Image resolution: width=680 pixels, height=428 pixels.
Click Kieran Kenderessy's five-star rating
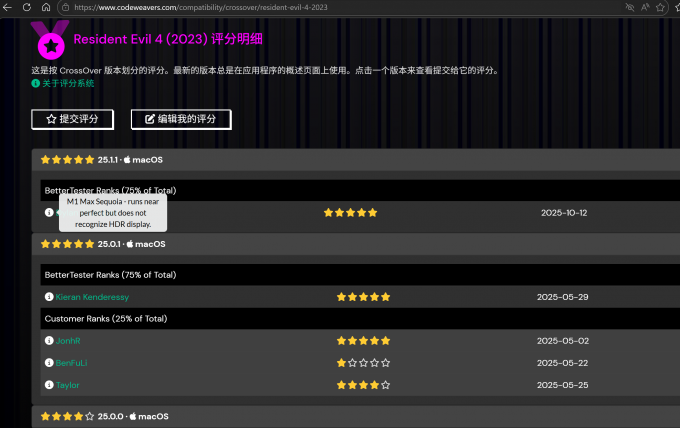pos(363,297)
